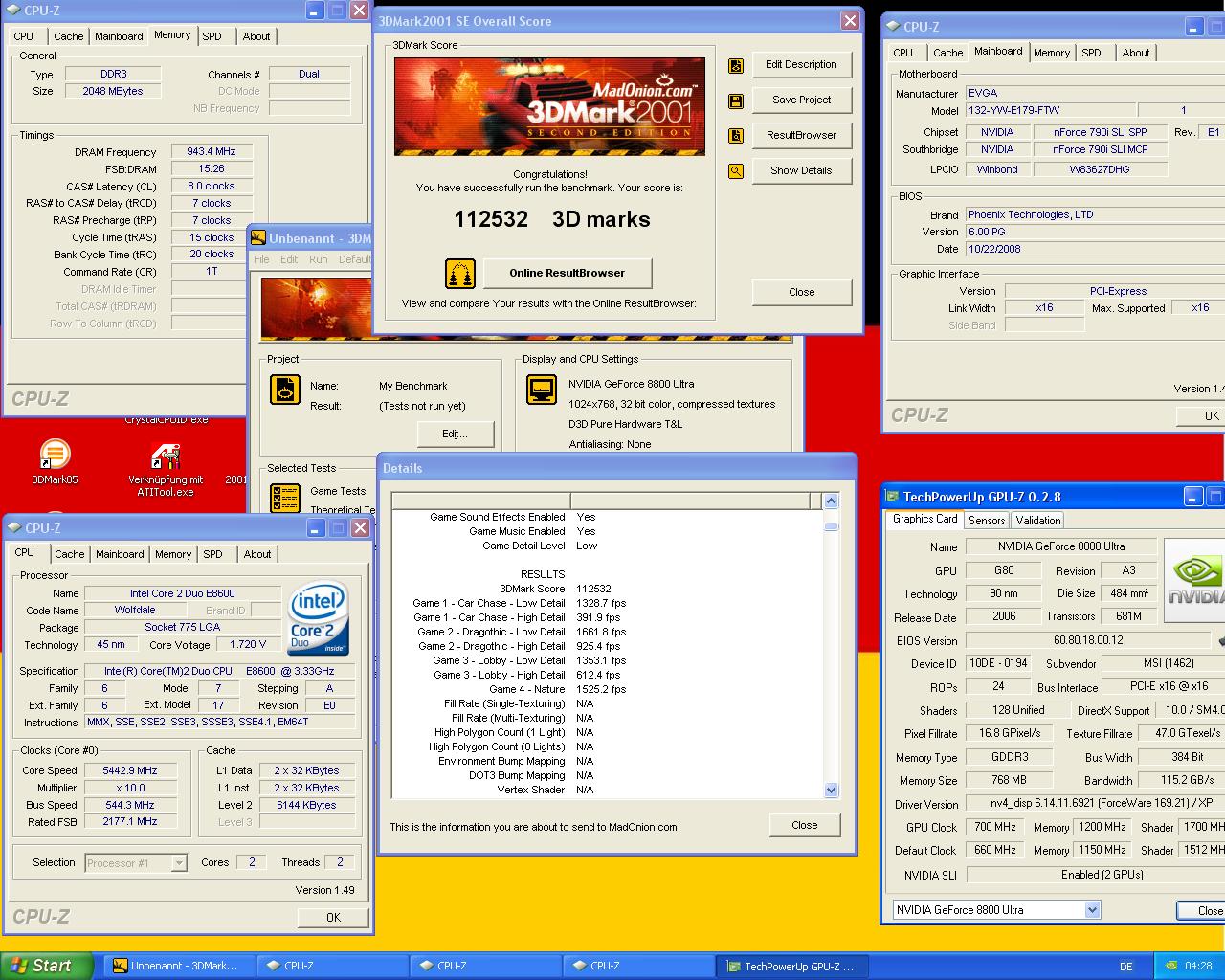1225x980 pixels.
Task: Open the Memory tab in top-right CPU-Z window
Action: click(1052, 53)
